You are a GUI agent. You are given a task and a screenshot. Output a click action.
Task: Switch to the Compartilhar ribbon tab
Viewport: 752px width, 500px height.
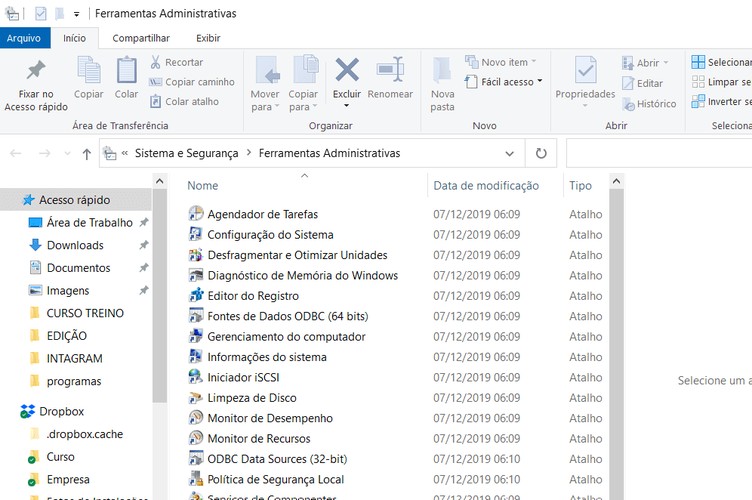pos(141,38)
